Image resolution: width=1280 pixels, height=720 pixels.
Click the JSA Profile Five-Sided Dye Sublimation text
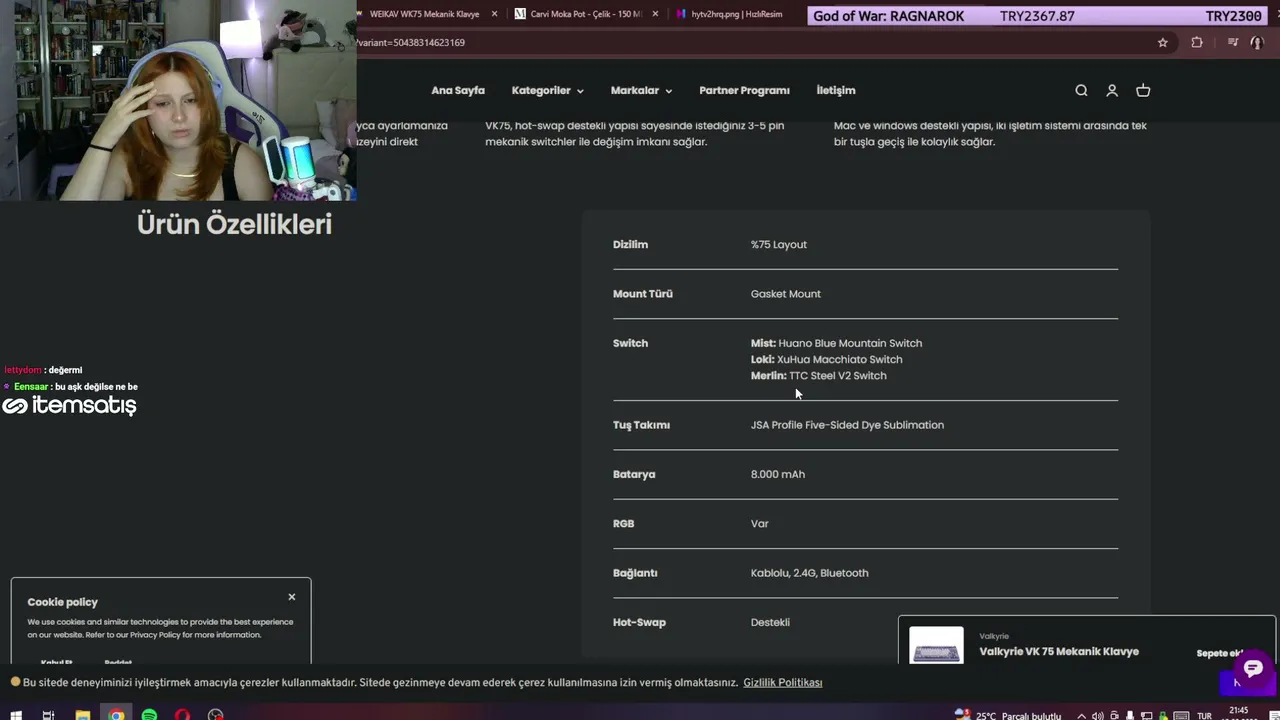tap(847, 425)
